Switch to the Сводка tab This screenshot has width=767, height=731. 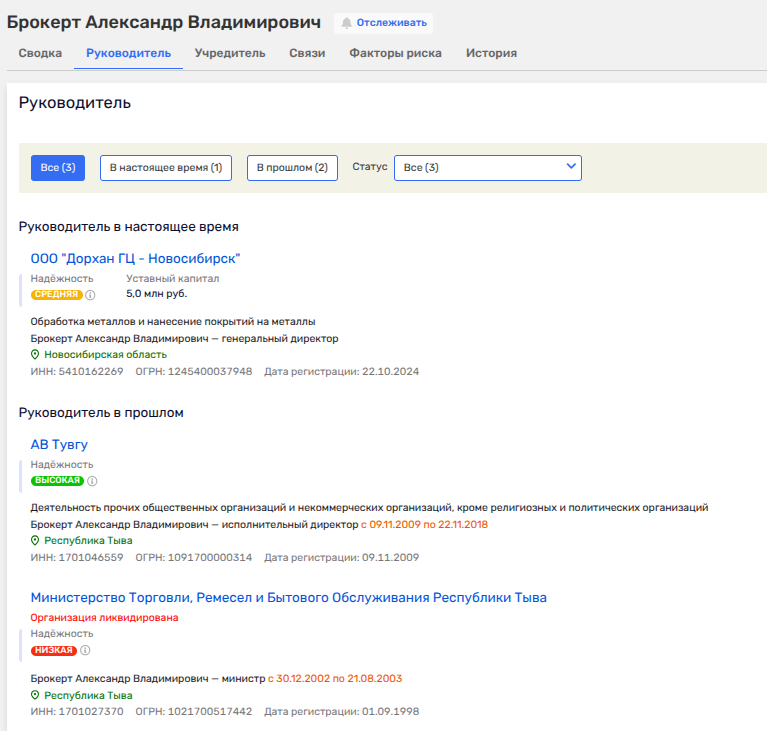40,53
